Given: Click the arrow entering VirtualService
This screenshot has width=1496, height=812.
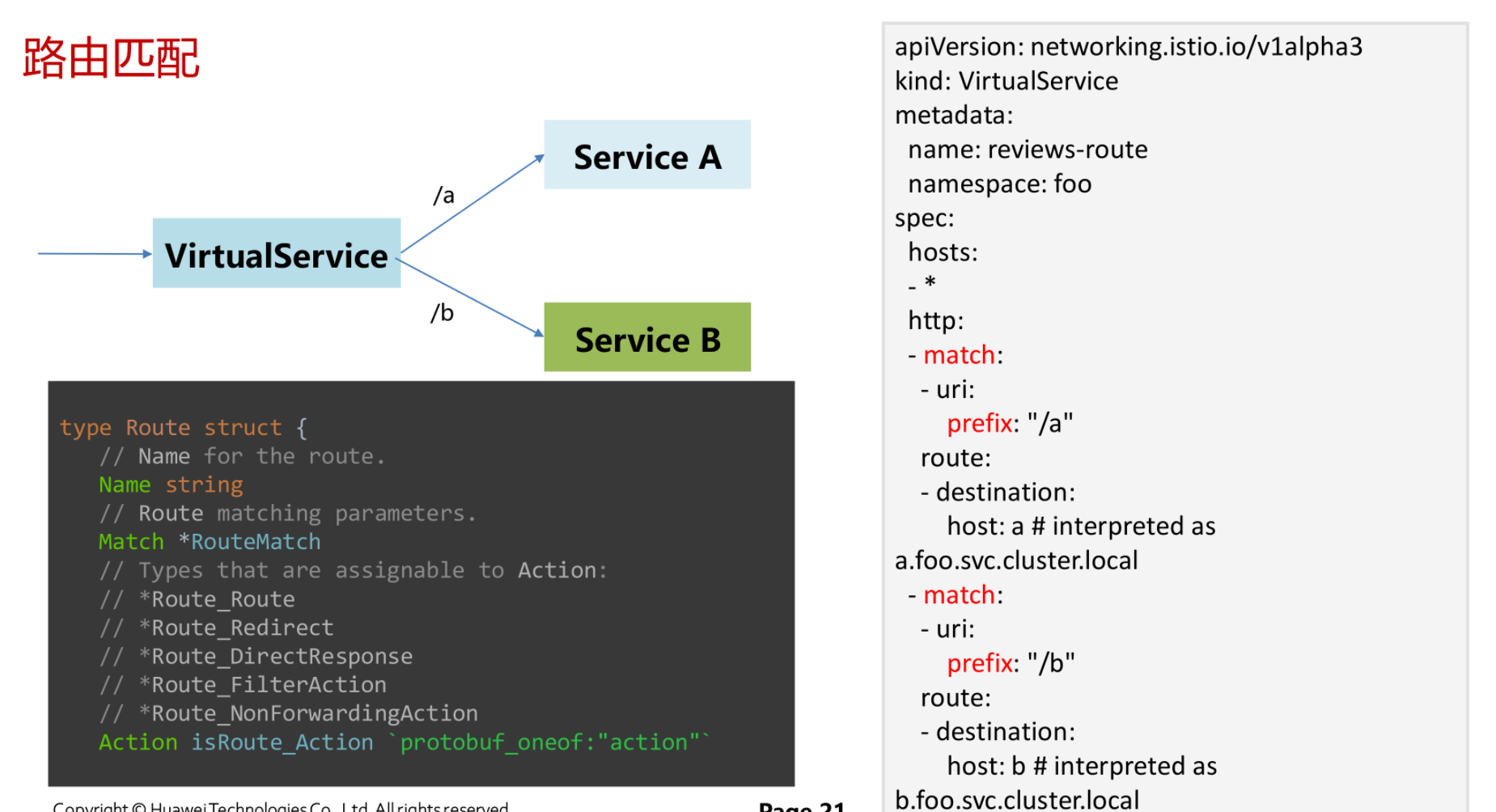Looking at the screenshot, I should tap(94, 254).
